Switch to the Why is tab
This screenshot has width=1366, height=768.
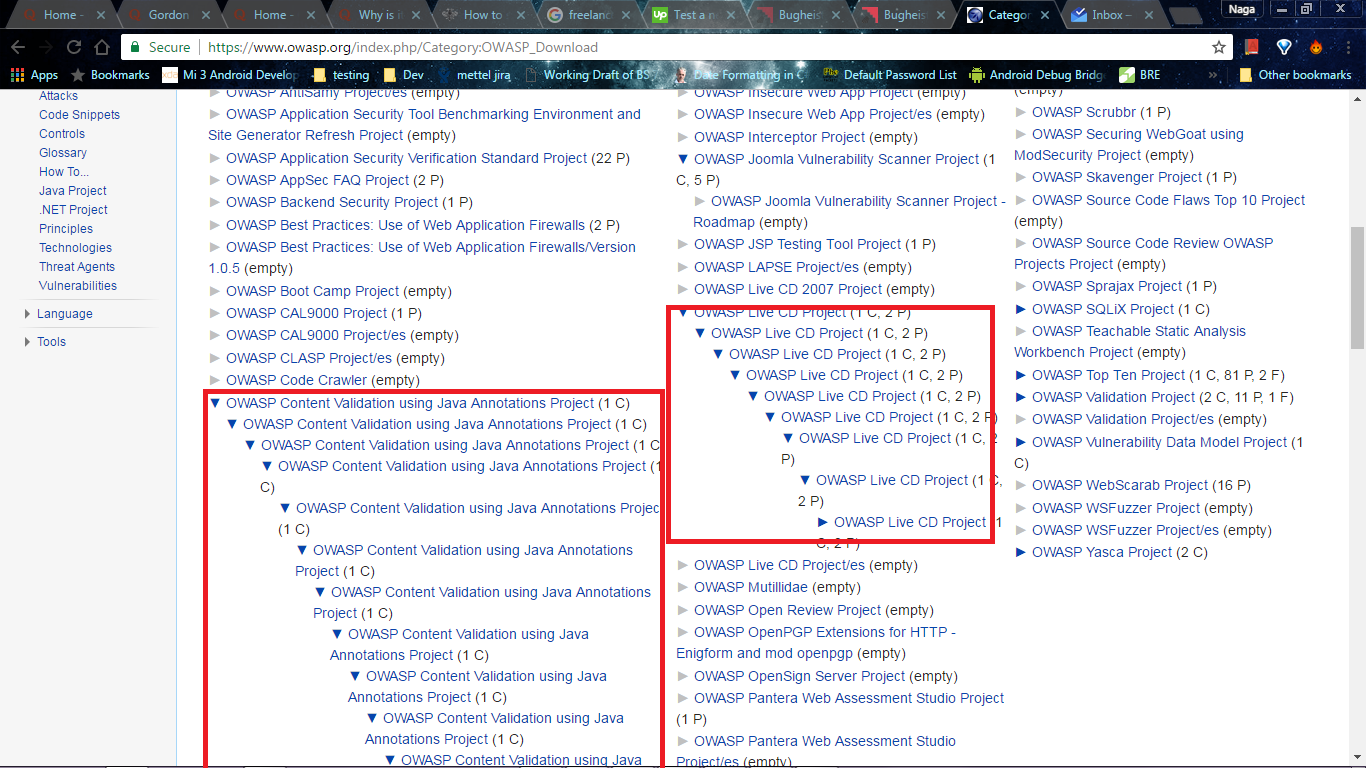click(x=378, y=15)
